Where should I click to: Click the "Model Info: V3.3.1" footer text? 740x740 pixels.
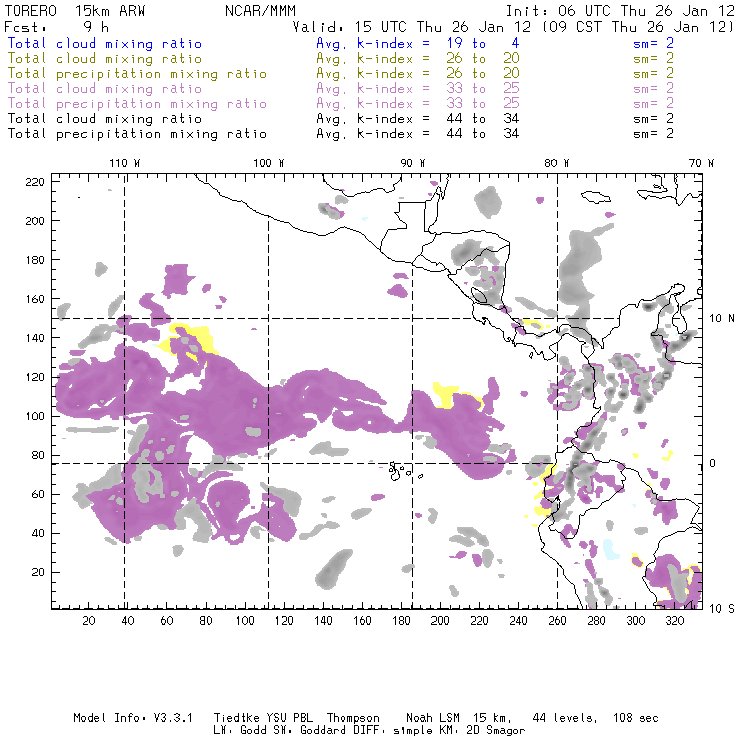133,718
